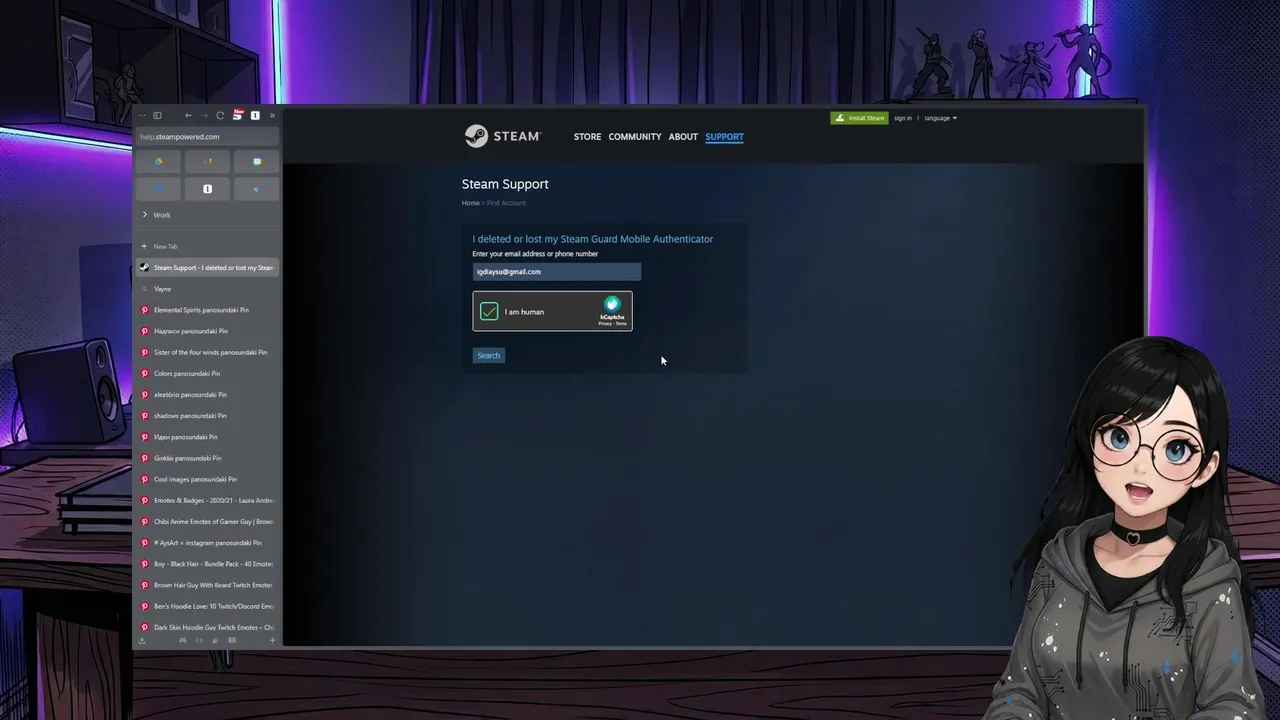This screenshot has width=1280, height=720.
Task: Click the browser forward arrow
Action: (x=204, y=115)
